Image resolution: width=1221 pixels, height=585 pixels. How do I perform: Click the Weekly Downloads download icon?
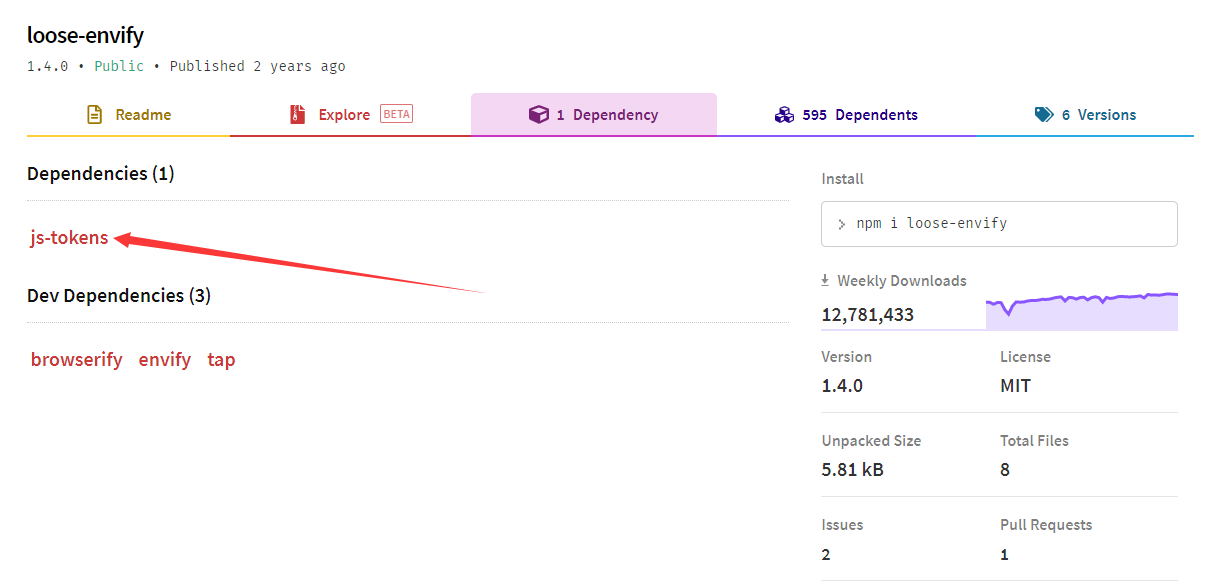826,281
